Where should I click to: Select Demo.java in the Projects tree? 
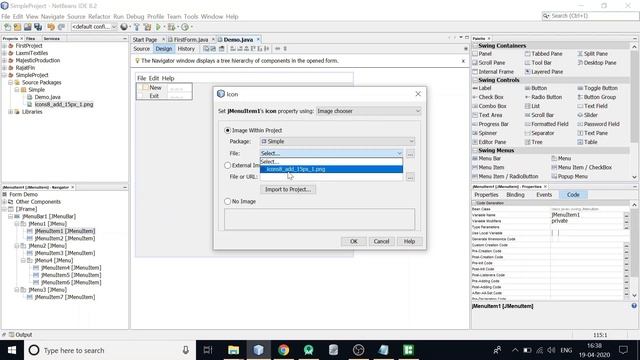(47, 97)
